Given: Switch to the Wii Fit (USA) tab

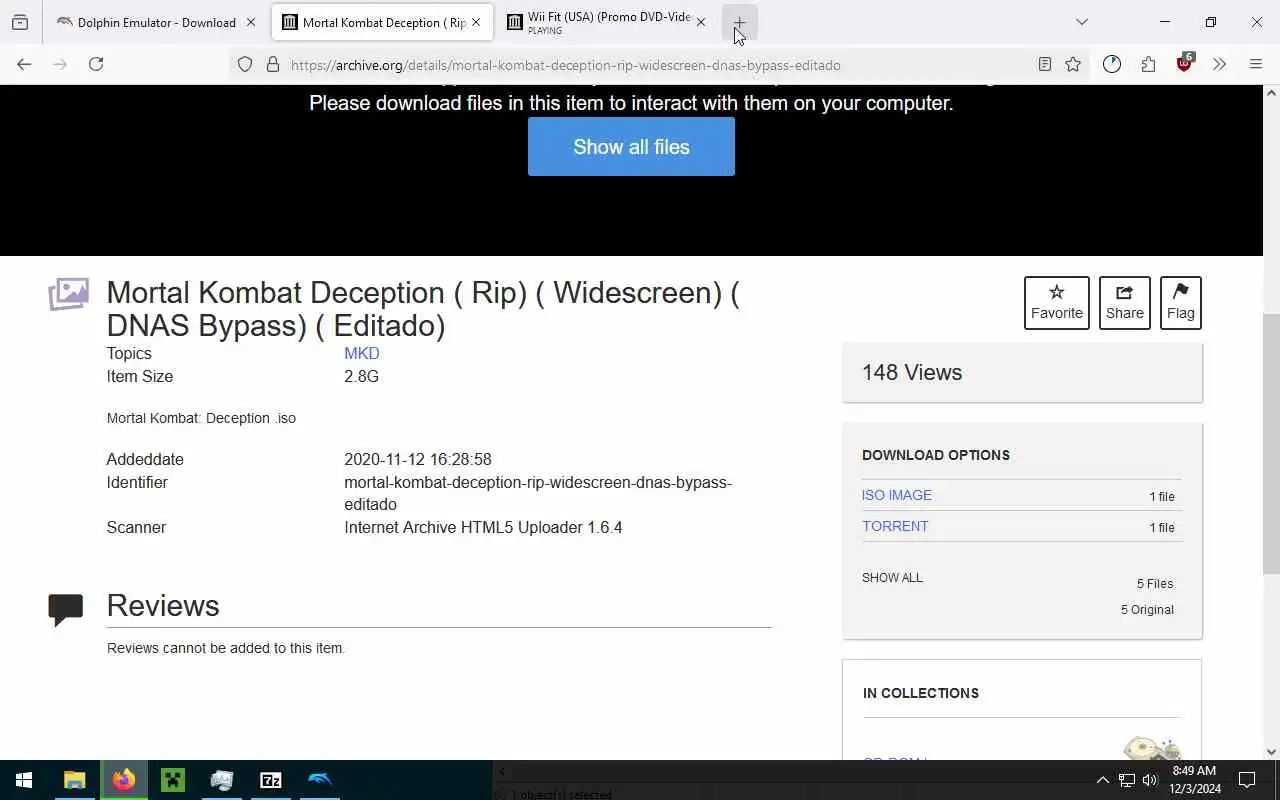Looking at the screenshot, I should tap(607, 22).
